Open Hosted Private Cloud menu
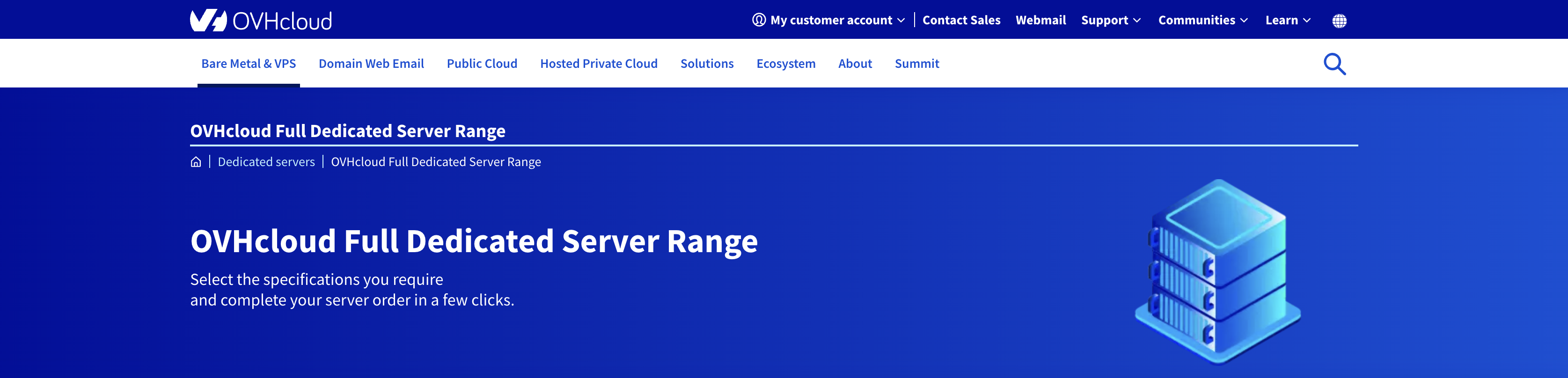The height and width of the screenshot is (378, 1568). (x=598, y=63)
